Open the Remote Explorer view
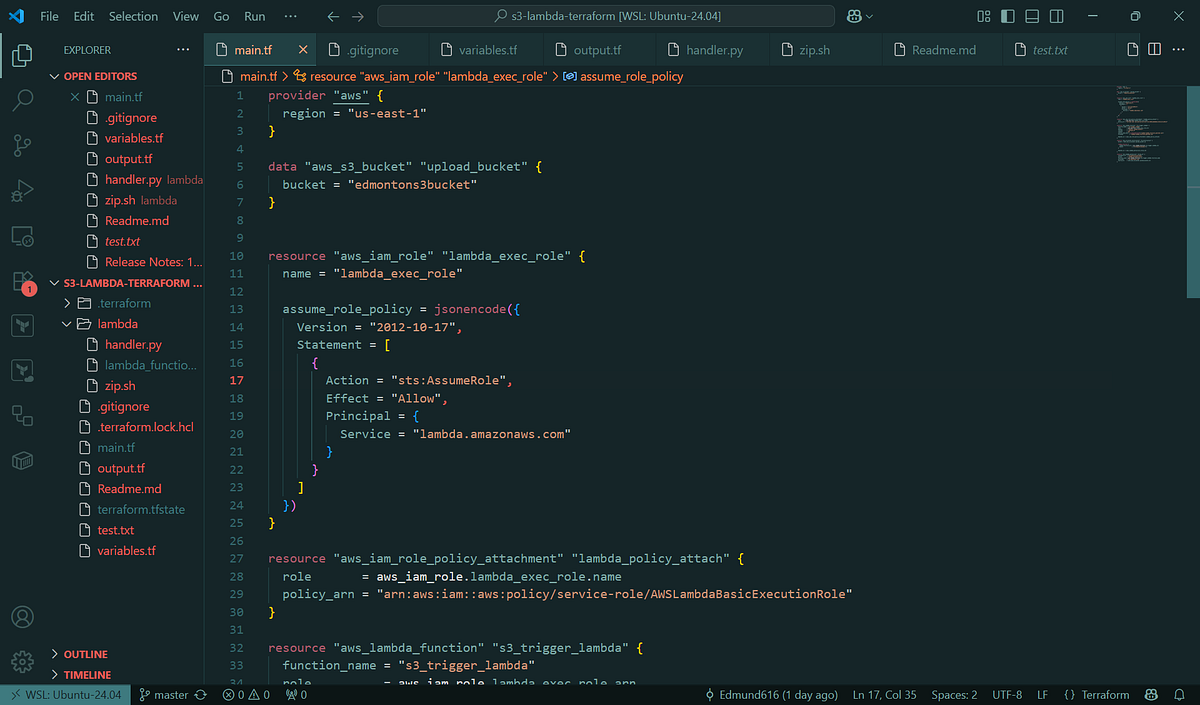The image size is (1200, 705). point(22,235)
